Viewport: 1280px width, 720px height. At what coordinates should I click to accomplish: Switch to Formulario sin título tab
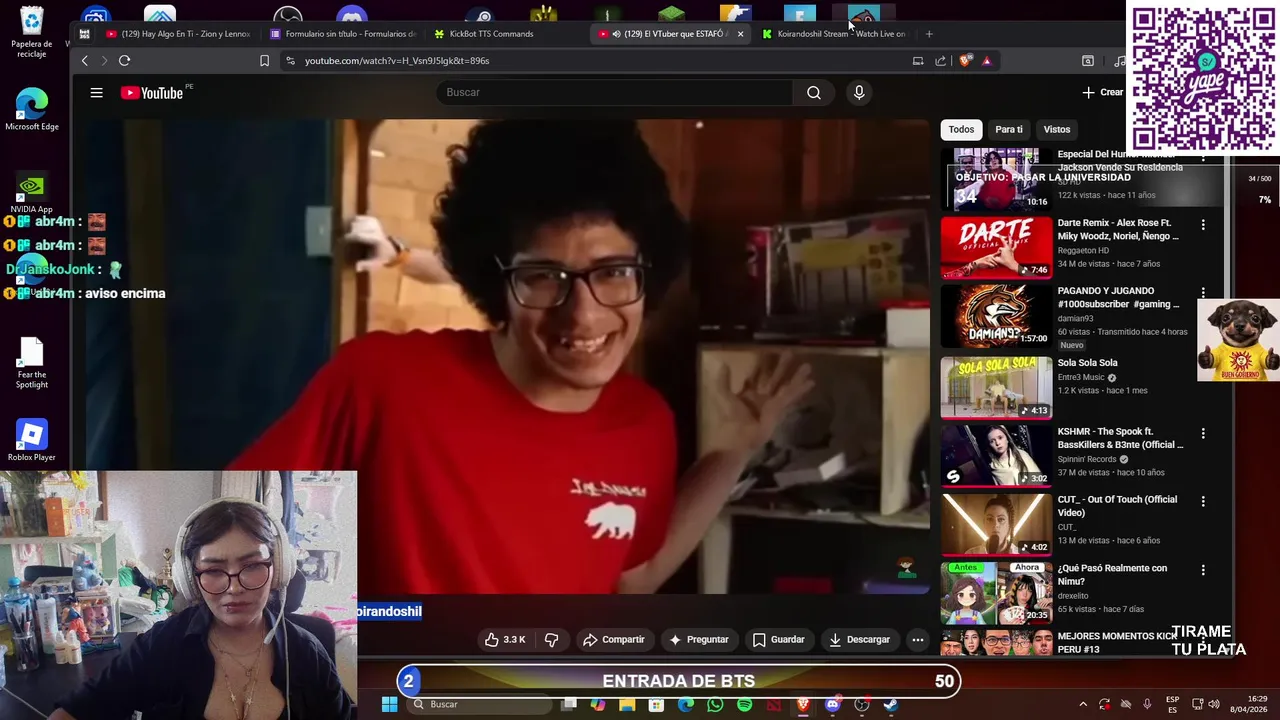click(x=342, y=34)
